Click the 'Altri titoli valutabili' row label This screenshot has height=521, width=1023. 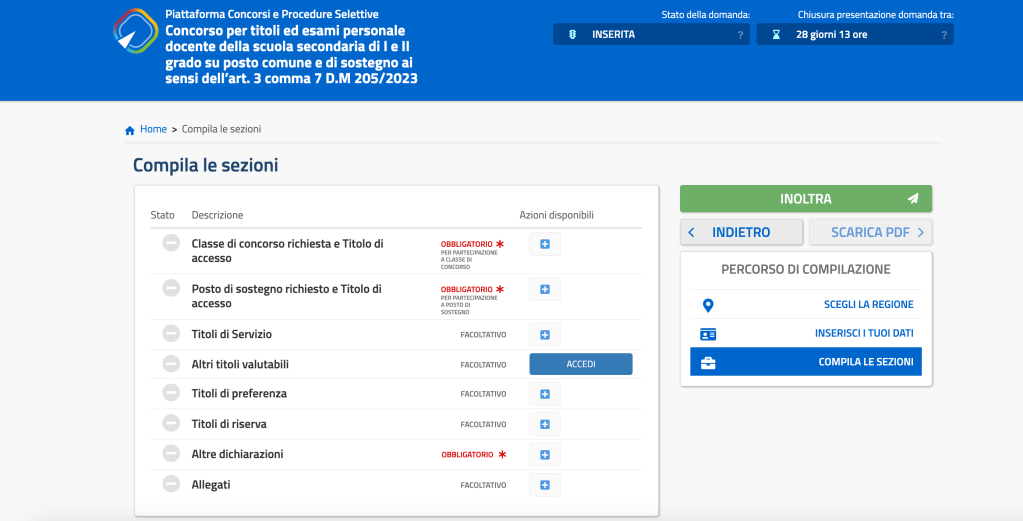(240, 364)
